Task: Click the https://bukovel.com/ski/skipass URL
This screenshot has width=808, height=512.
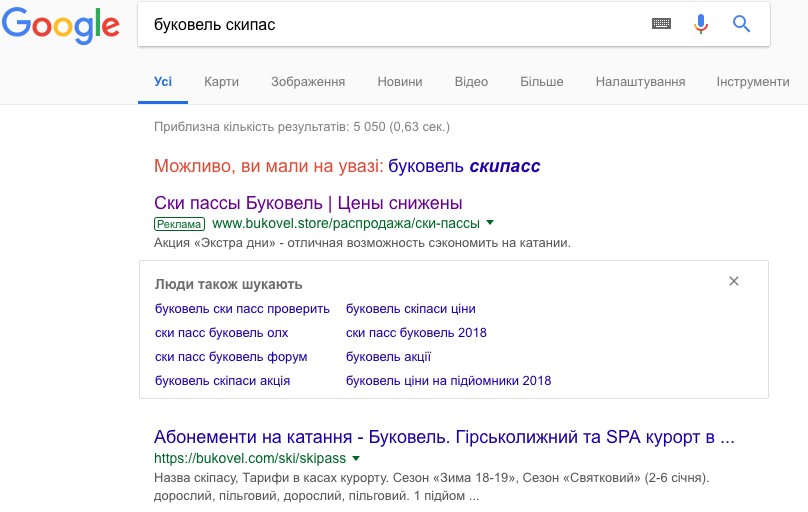Action: [x=250, y=458]
